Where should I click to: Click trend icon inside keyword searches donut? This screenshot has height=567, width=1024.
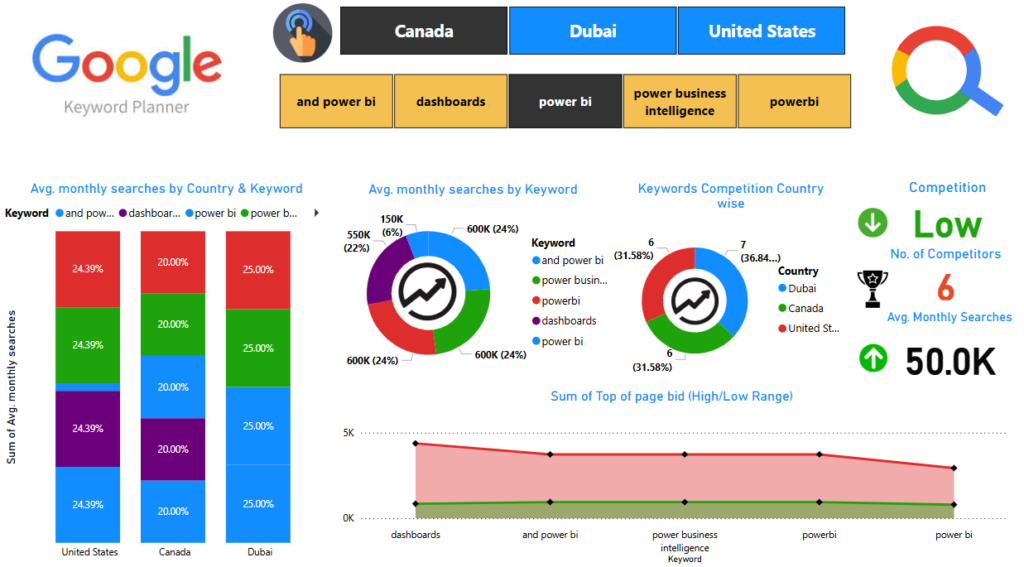tap(428, 292)
